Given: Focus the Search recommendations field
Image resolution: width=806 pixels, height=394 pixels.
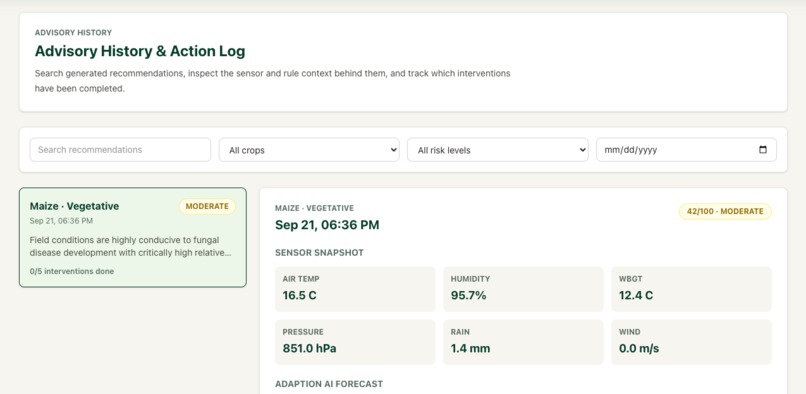Looking at the screenshot, I should pos(120,150).
